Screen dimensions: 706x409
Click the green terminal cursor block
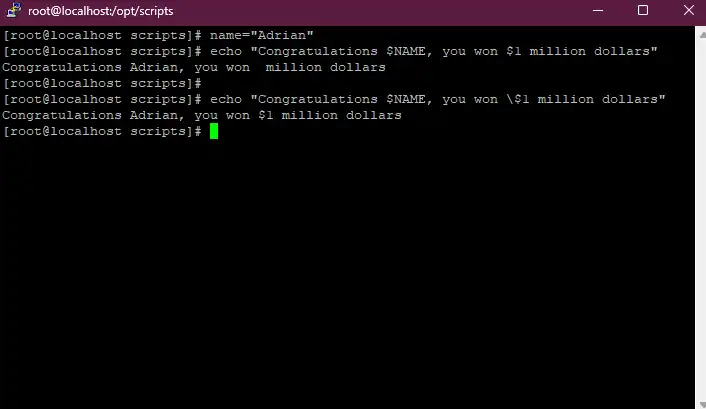214,131
